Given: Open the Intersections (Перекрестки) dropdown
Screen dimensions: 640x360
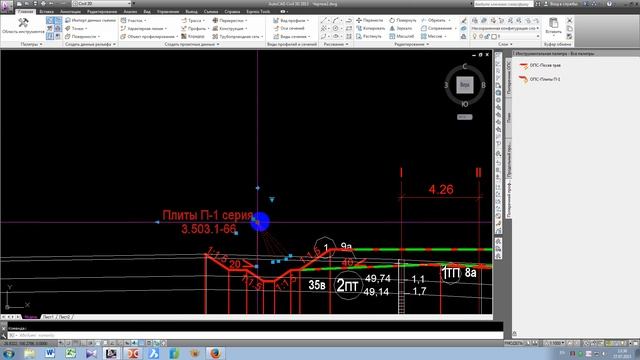Looking at the screenshot, I should [230, 20].
